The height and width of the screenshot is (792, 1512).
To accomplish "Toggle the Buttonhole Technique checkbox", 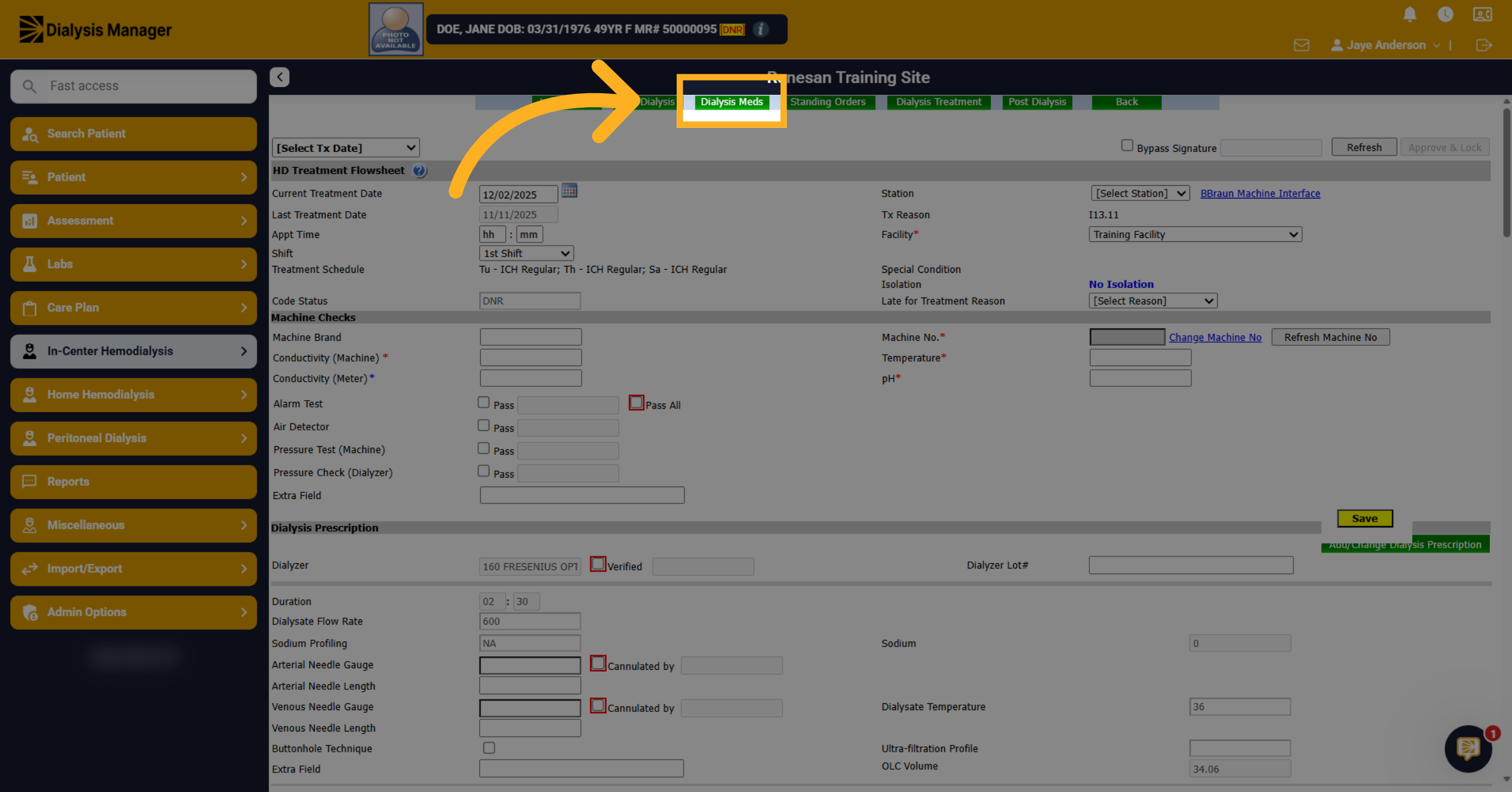I will coord(489,748).
